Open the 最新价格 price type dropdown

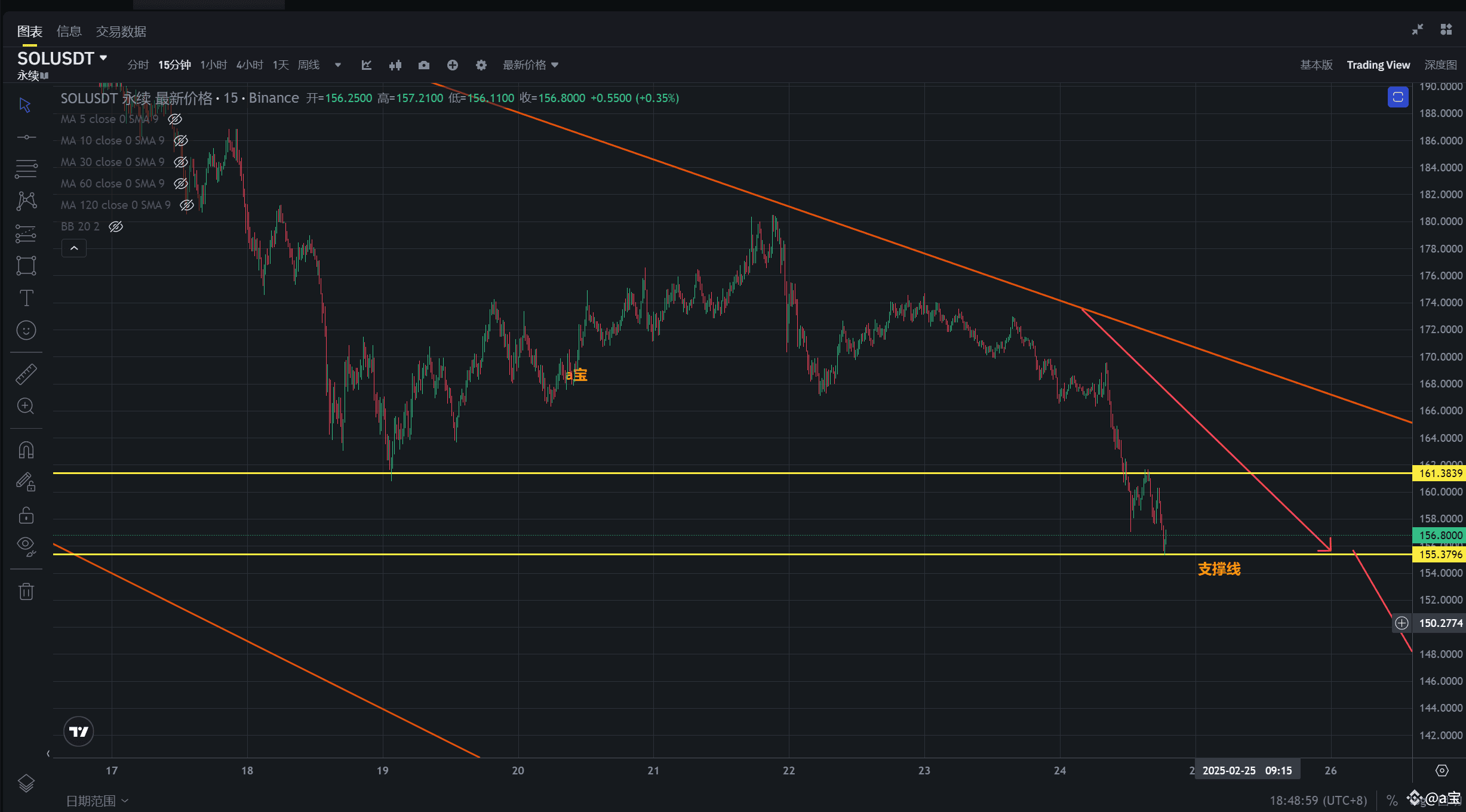pos(530,65)
